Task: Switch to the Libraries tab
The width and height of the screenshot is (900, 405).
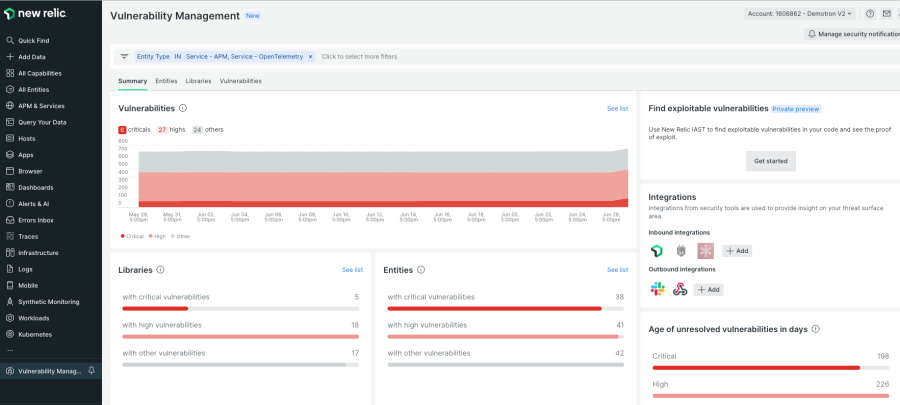Action: (x=199, y=81)
